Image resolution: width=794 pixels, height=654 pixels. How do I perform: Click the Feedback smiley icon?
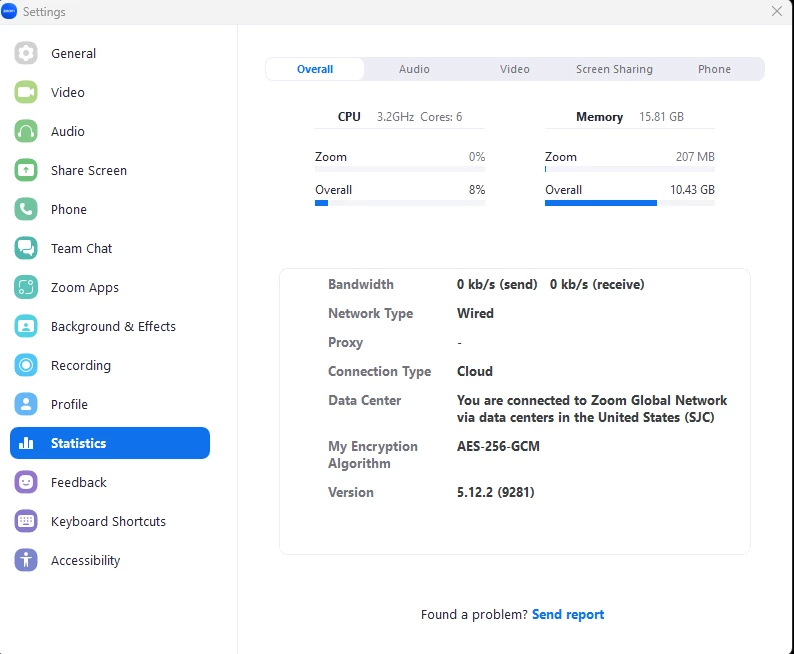26,482
